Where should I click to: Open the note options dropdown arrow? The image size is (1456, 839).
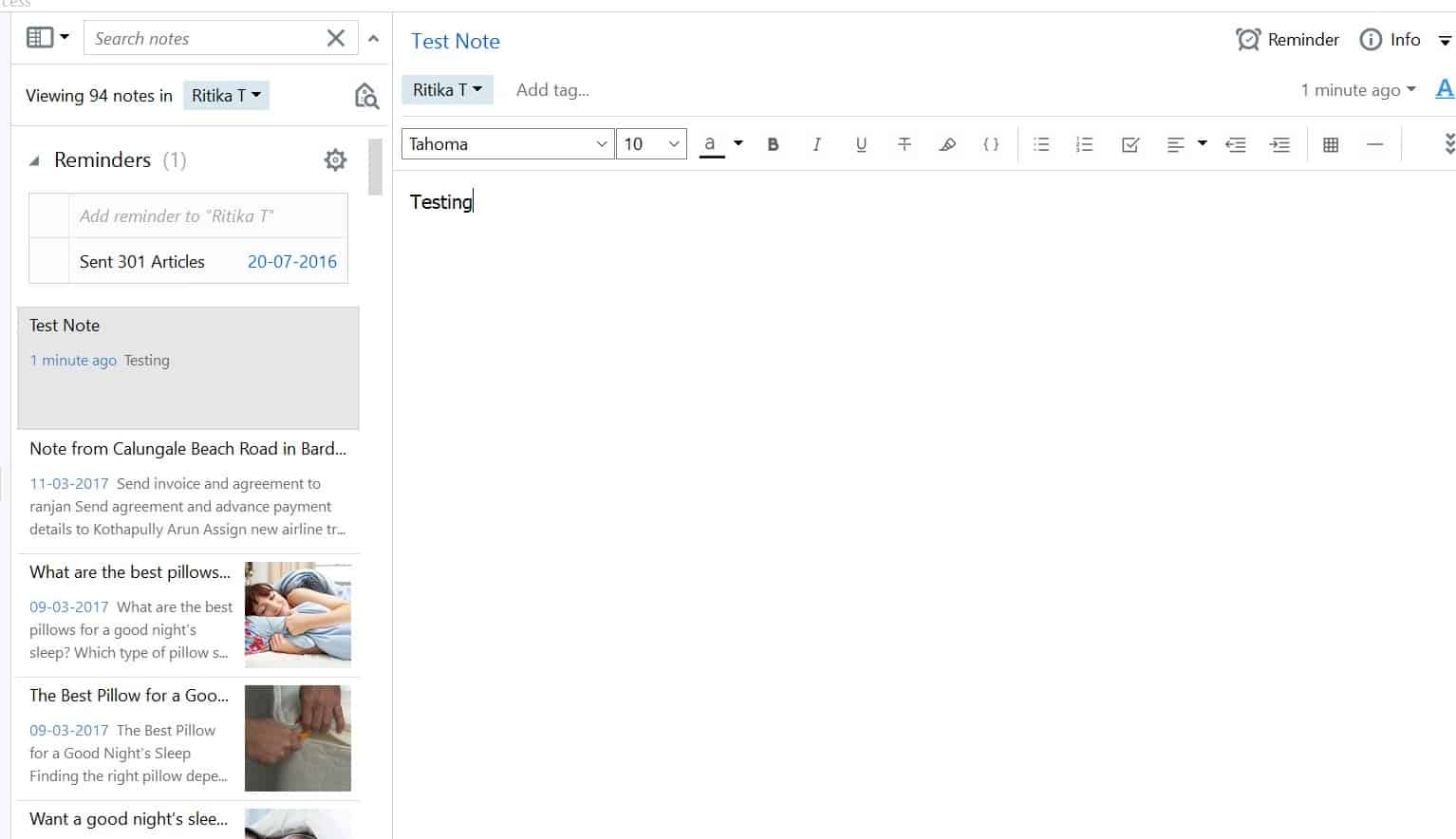coord(1445,41)
